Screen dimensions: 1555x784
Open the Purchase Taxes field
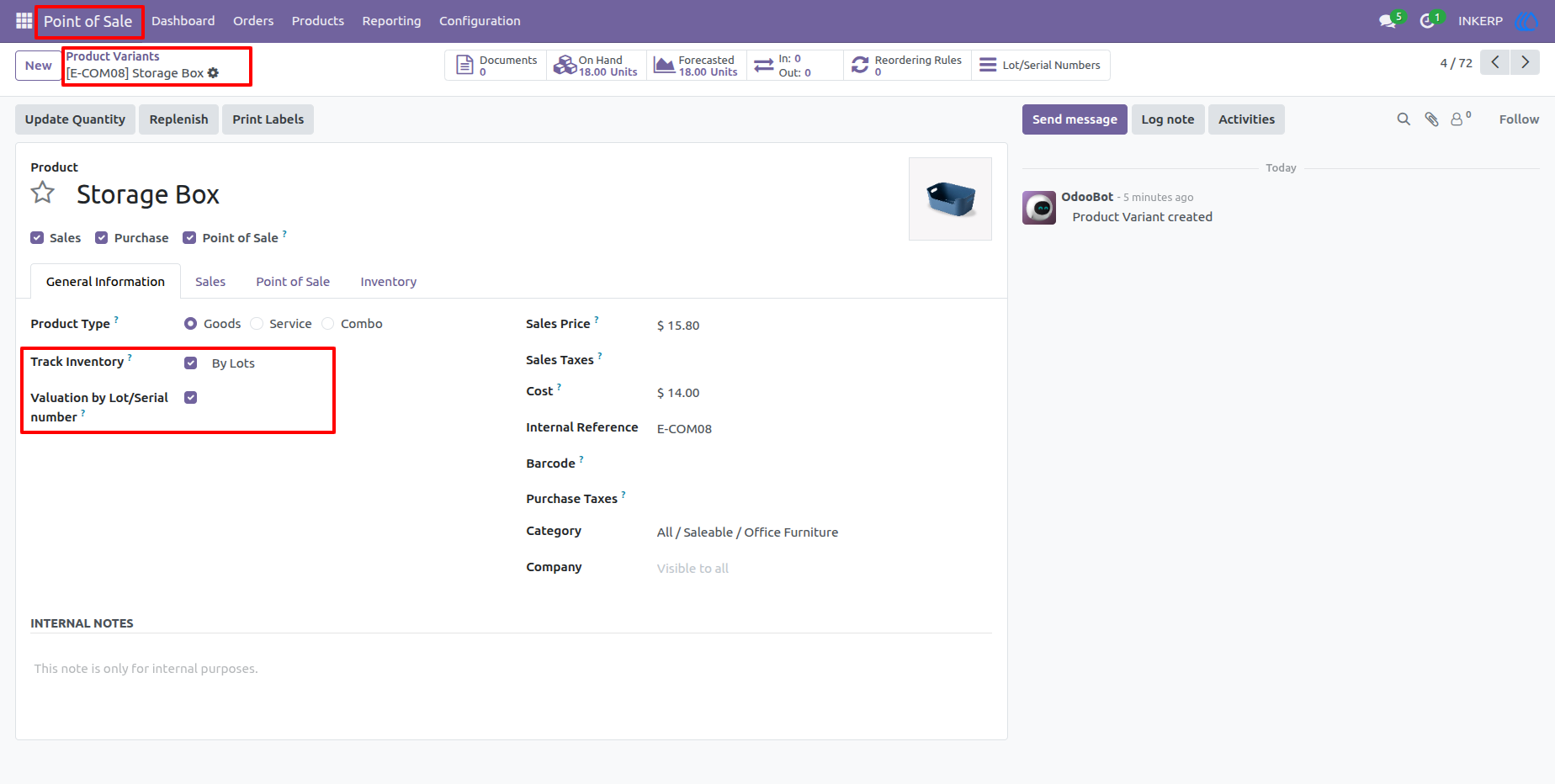tap(825, 499)
